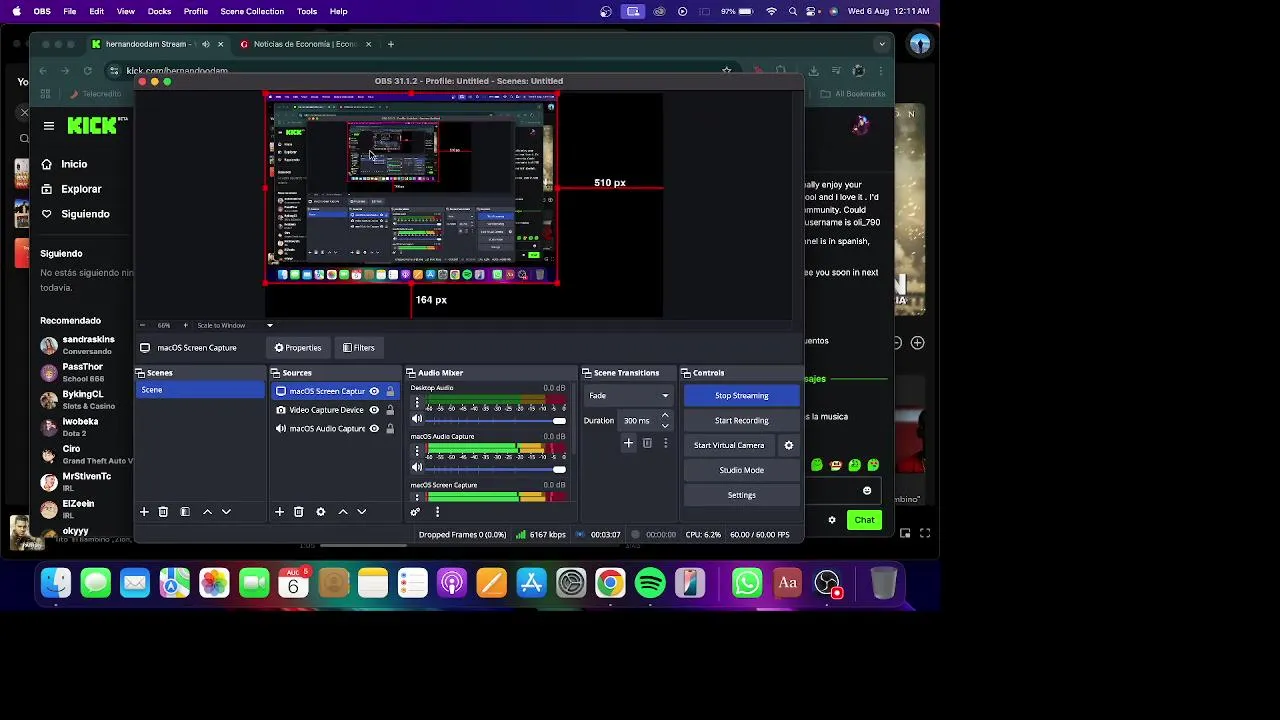This screenshot has width=1280, height=720.
Task: Open virtual camera settings gear
Action: click(788, 445)
